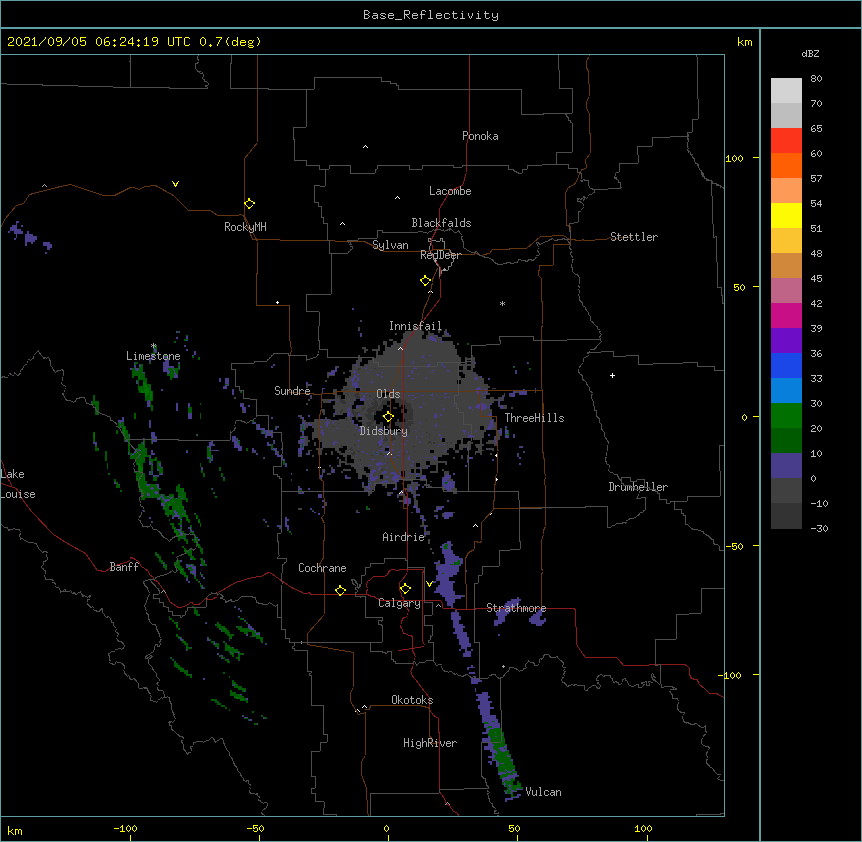This screenshot has height=842, width=862.
Task: Click the 100 tick on right axis
Action: (x=734, y=158)
